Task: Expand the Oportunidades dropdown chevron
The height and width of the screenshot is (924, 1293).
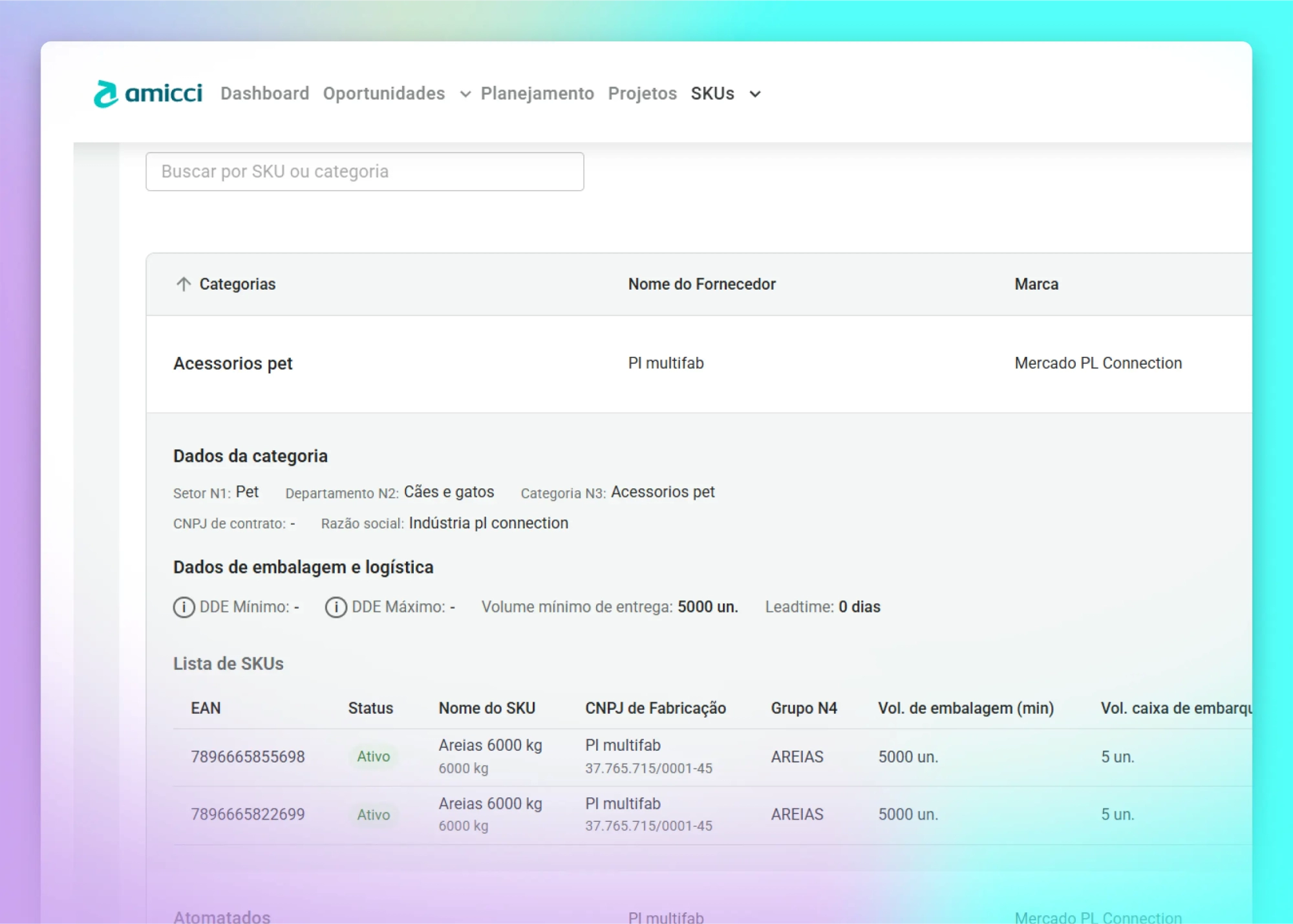Action: tap(465, 94)
